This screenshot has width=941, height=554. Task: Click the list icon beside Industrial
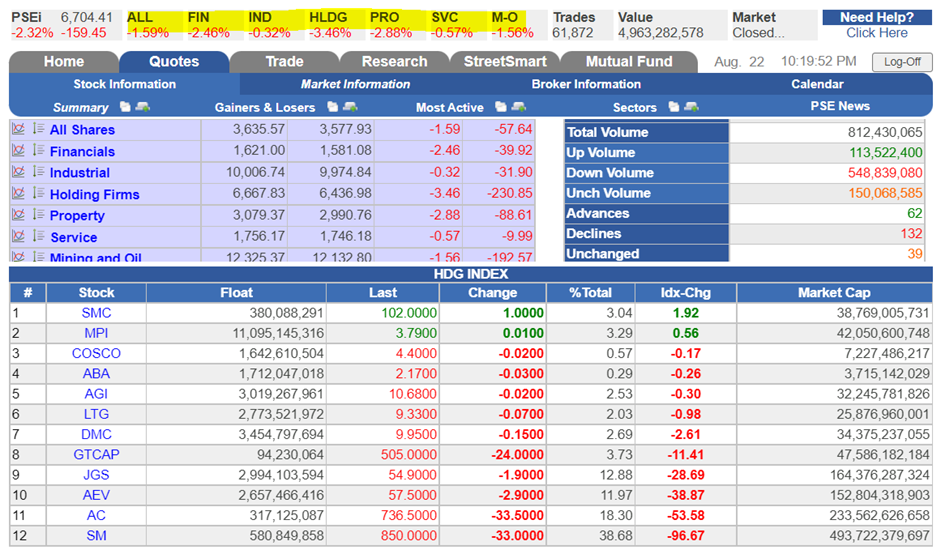[38, 172]
